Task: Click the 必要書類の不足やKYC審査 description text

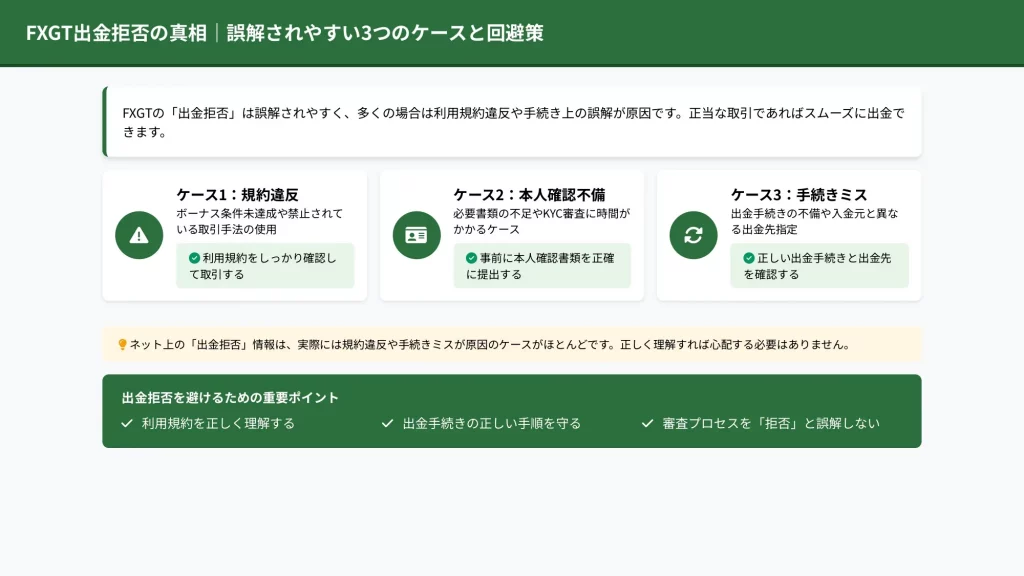Action: point(541,221)
